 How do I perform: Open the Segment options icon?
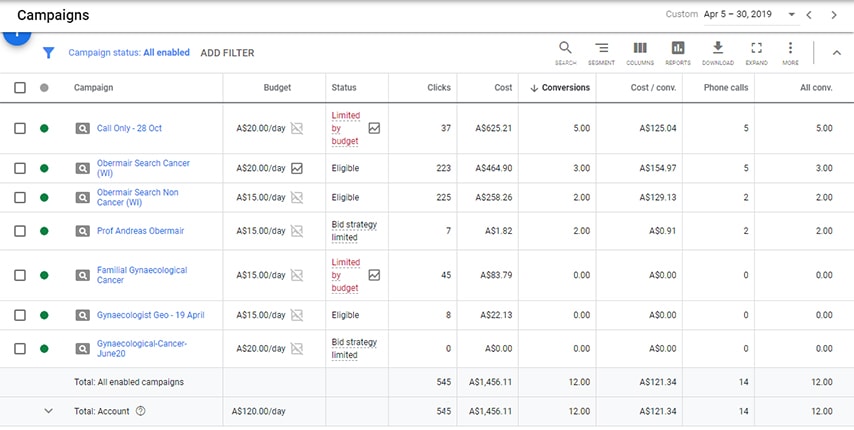601,51
